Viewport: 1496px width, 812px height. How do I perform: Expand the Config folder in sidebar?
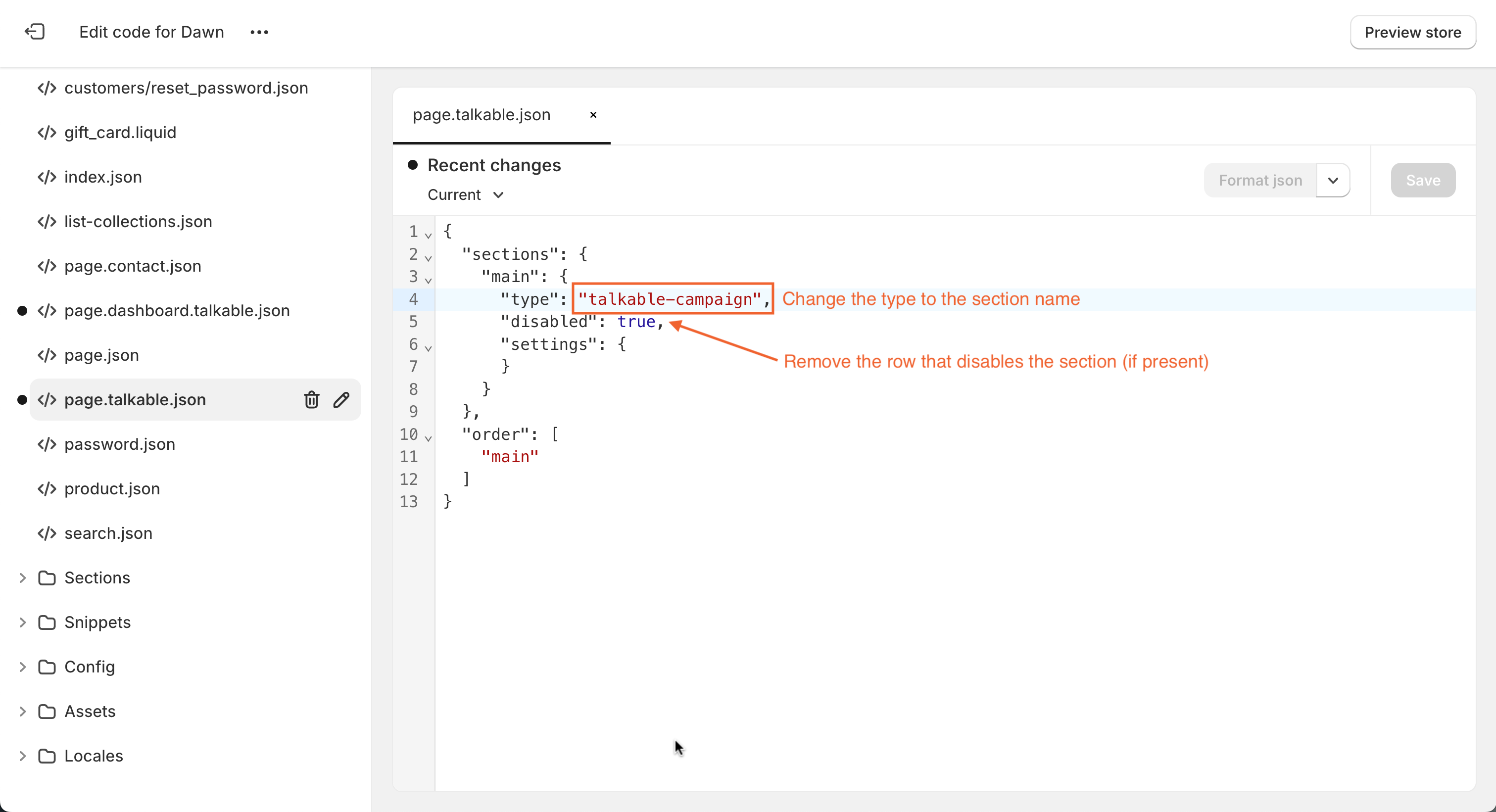click(x=22, y=666)
